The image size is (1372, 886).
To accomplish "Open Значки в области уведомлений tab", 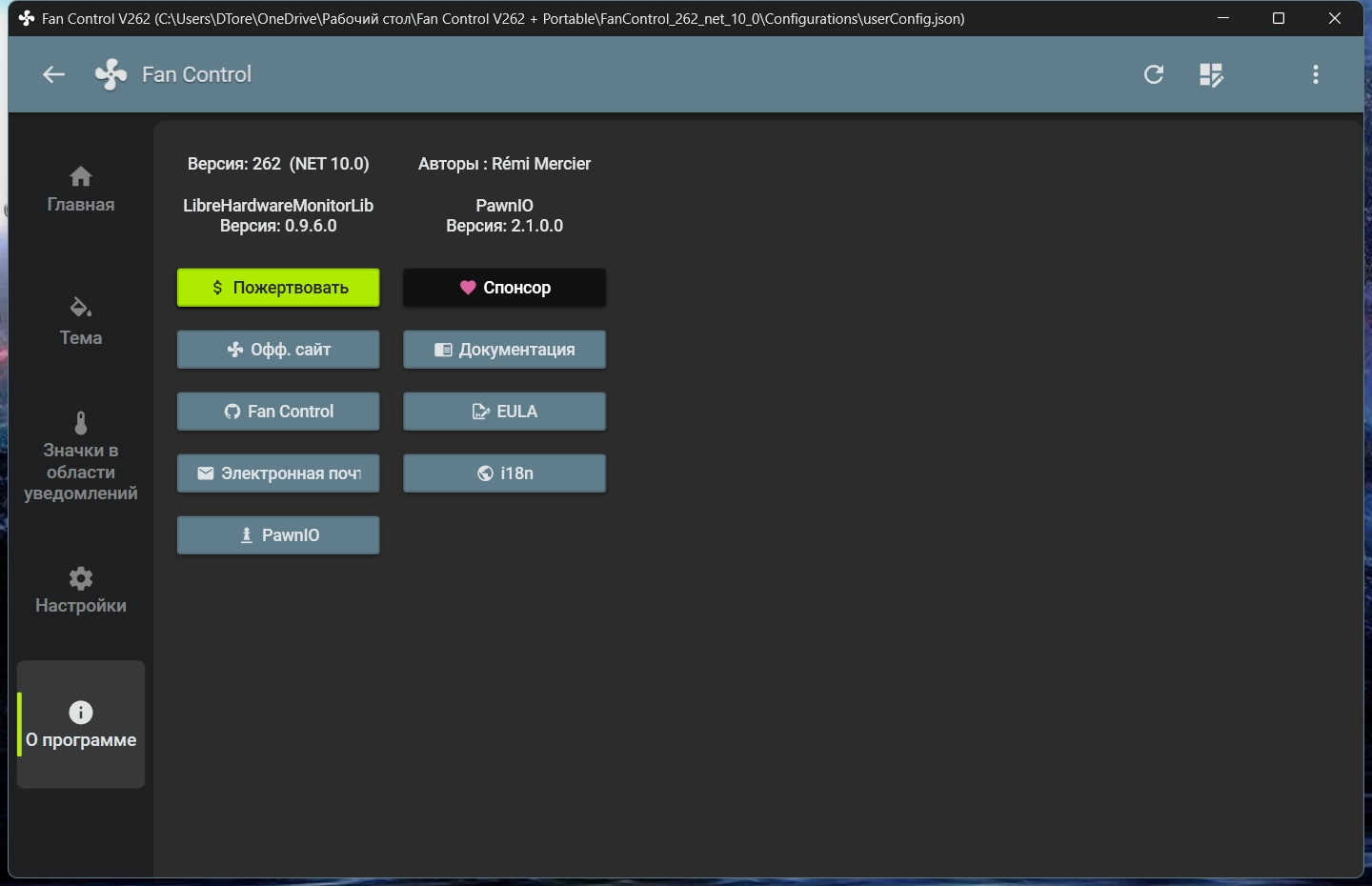I will coord(81,456).
